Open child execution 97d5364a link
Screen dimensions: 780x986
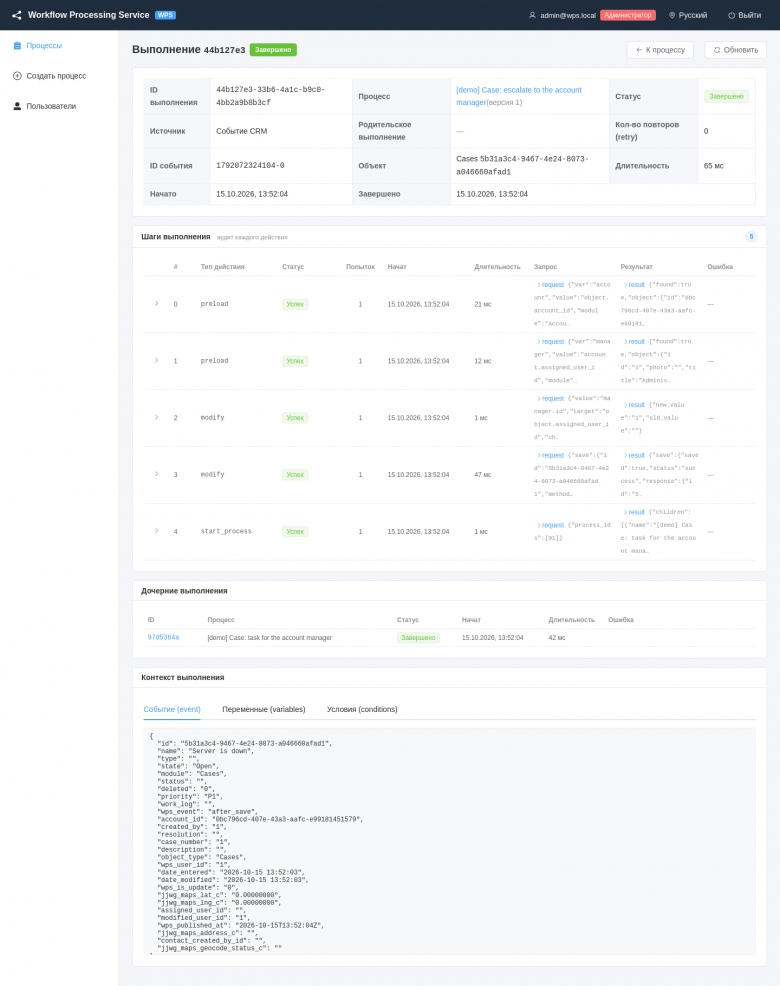click(x=163, y=637)
